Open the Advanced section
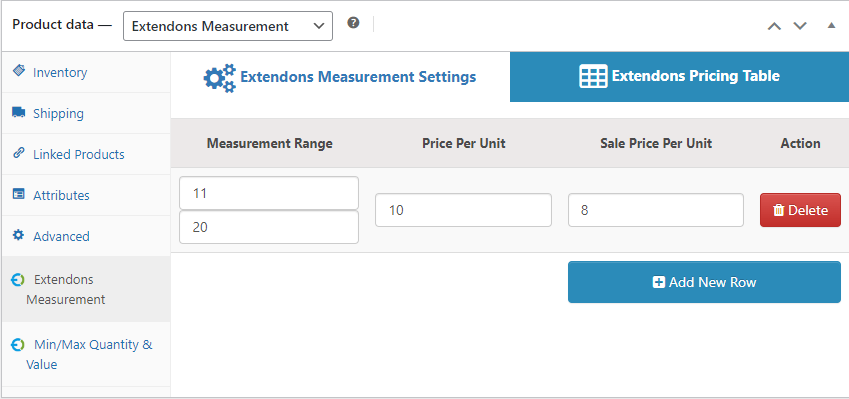Viewport: 849px width, 399px height. click(86, 237)
